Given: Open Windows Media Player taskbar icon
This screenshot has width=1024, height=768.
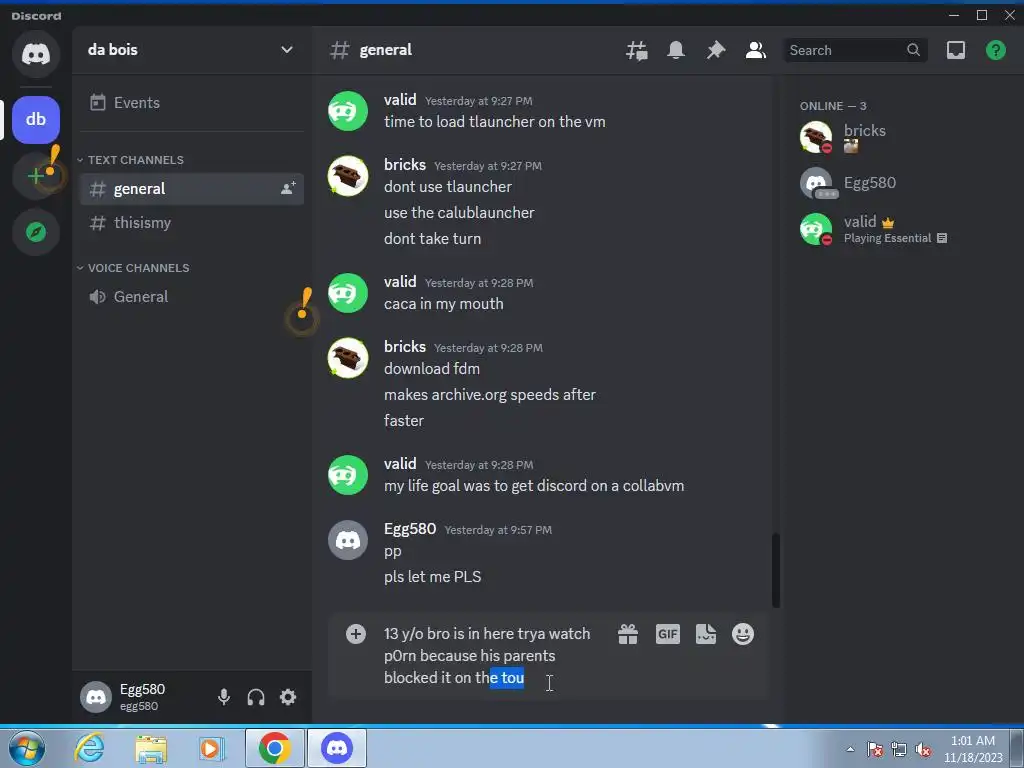Looking at the screenshot, I should 212,748.
